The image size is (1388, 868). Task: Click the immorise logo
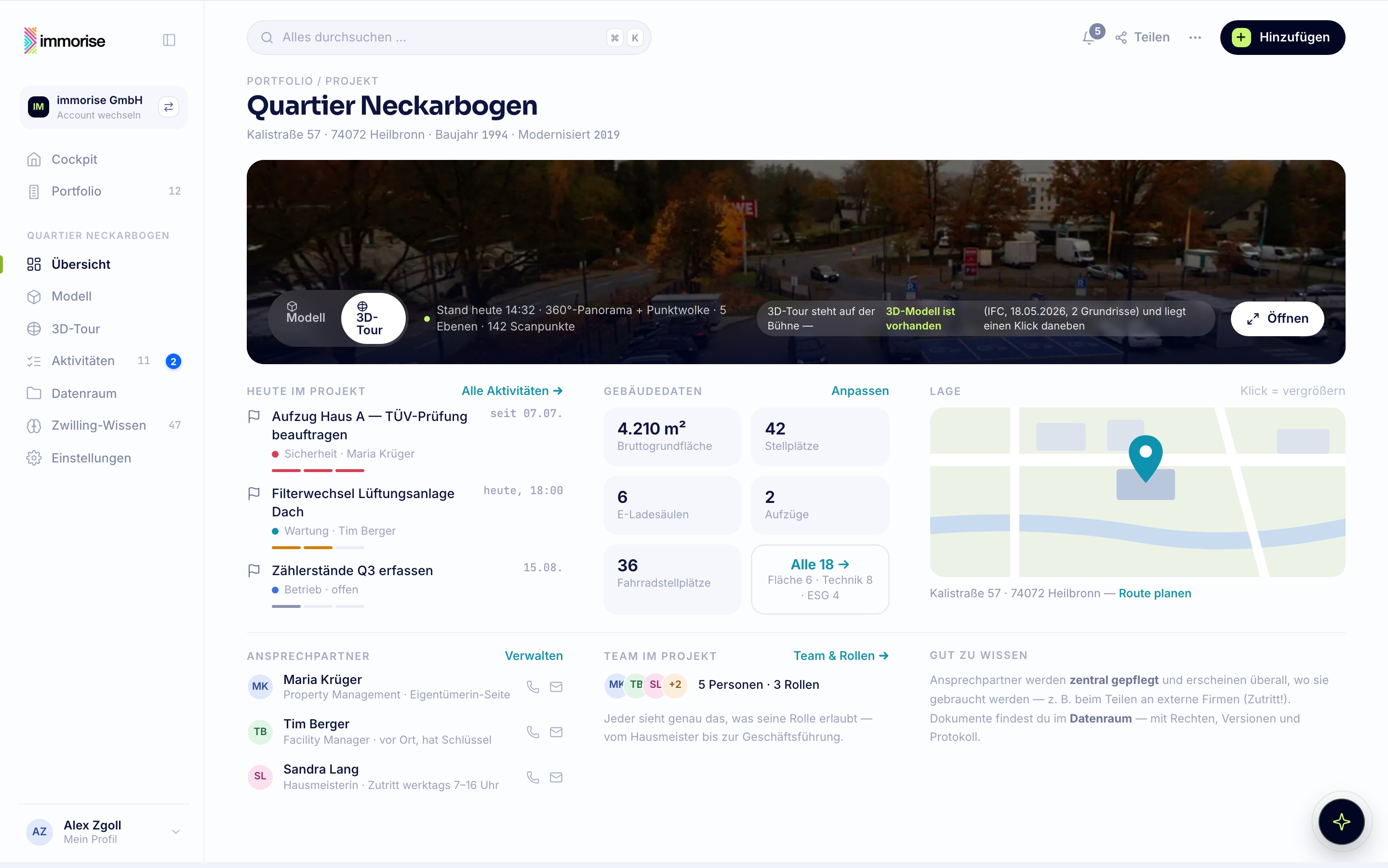[x=64, y=40]
